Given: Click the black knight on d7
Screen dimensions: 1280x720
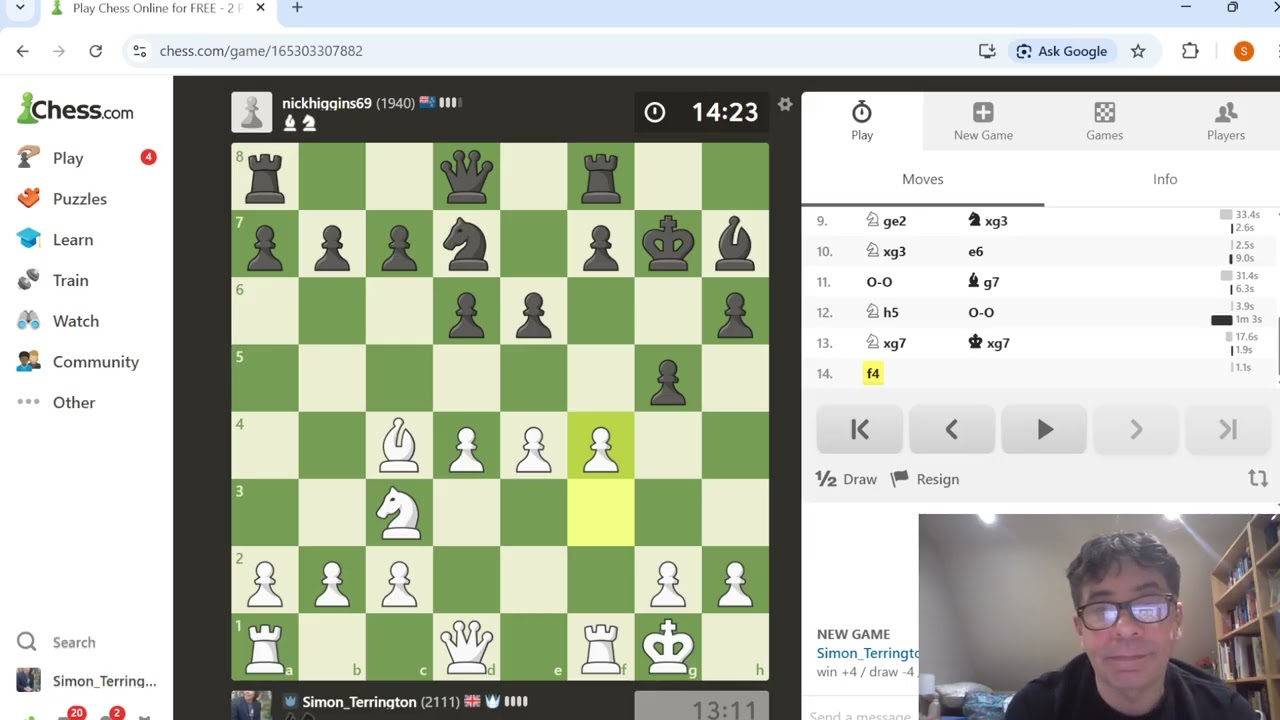Looking at the screenshot, I should point(466,243).
